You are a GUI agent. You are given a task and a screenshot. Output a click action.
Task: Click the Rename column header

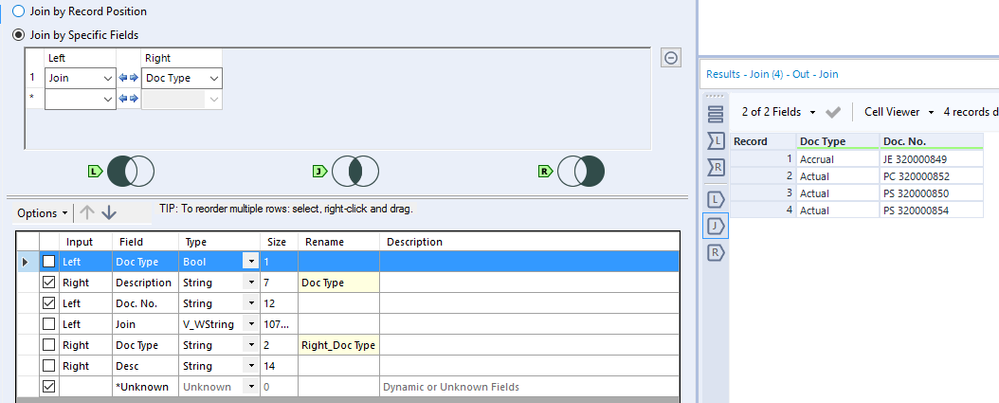[x=339, y=242]
